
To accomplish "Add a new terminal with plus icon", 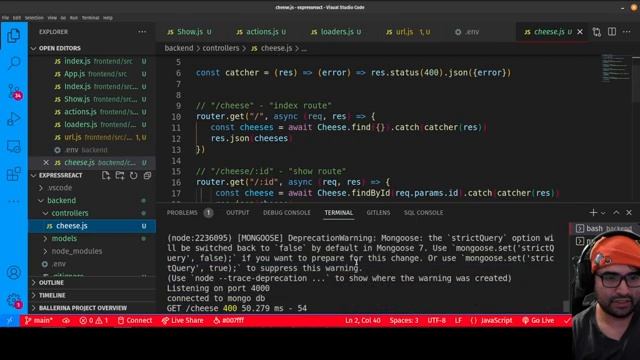I will 593,213.
